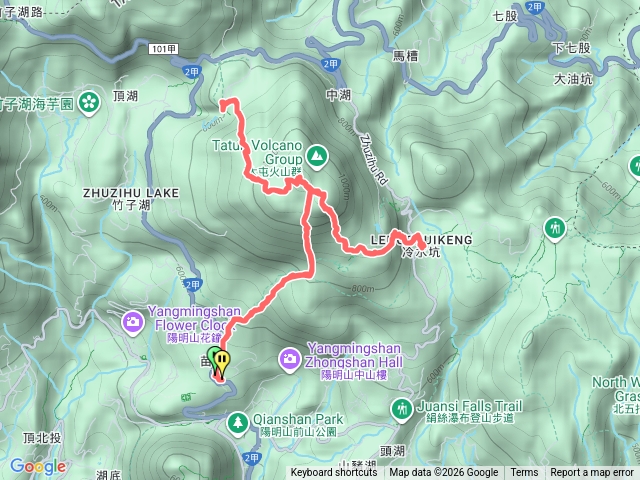Screen dimensions: 640x480
Task: Click the 馬槽 place label
Action: 405,56
